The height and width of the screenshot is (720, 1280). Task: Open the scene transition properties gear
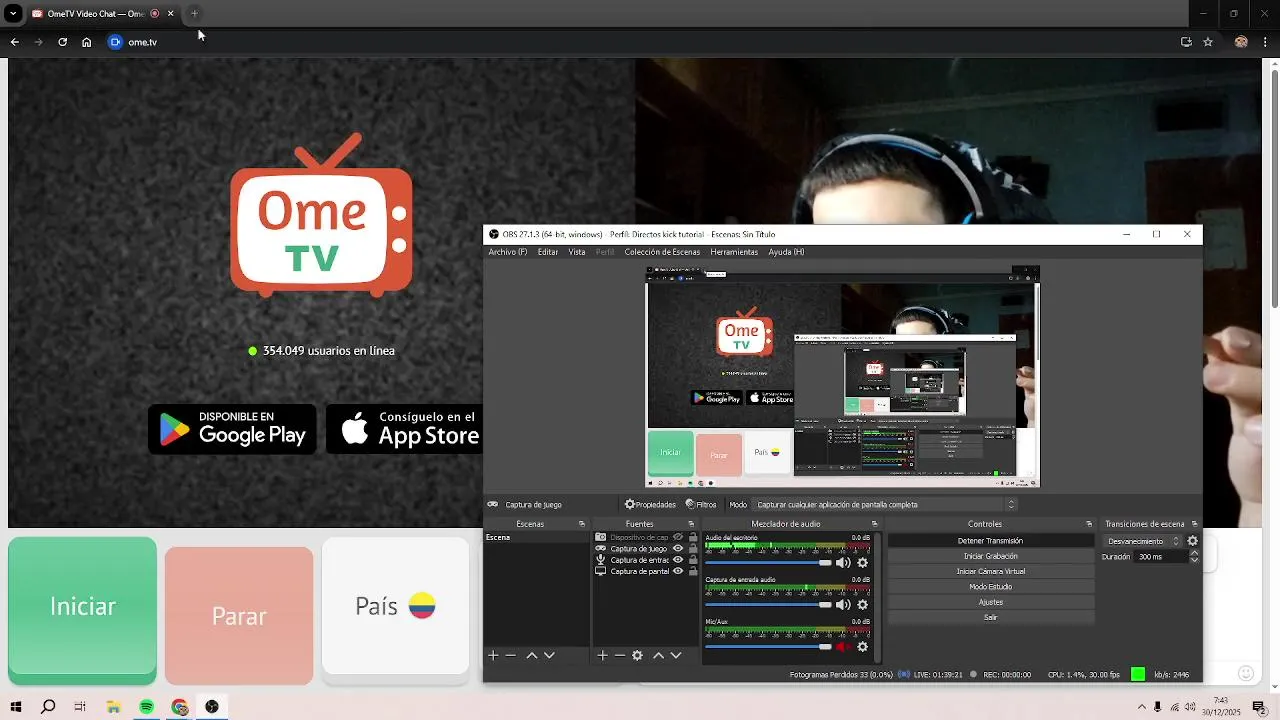pyautogui.click(x=1192, y=541)
